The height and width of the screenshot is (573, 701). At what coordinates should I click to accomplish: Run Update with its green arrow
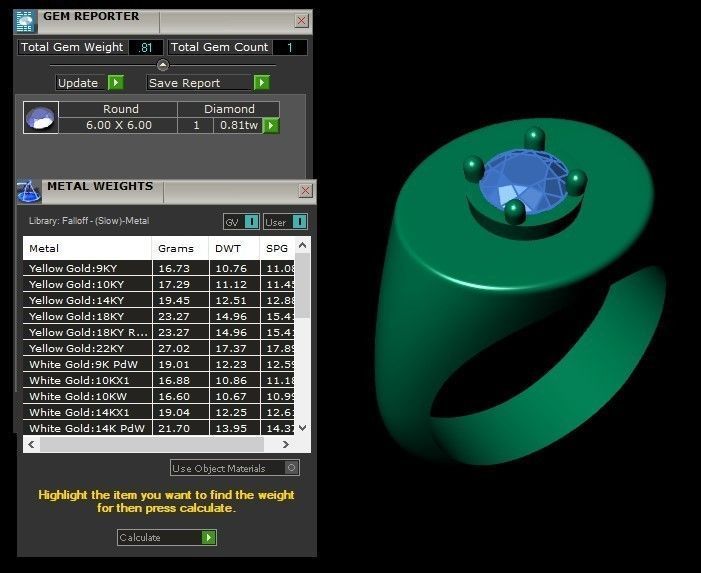pyautogui.click(x=116, y=83)
